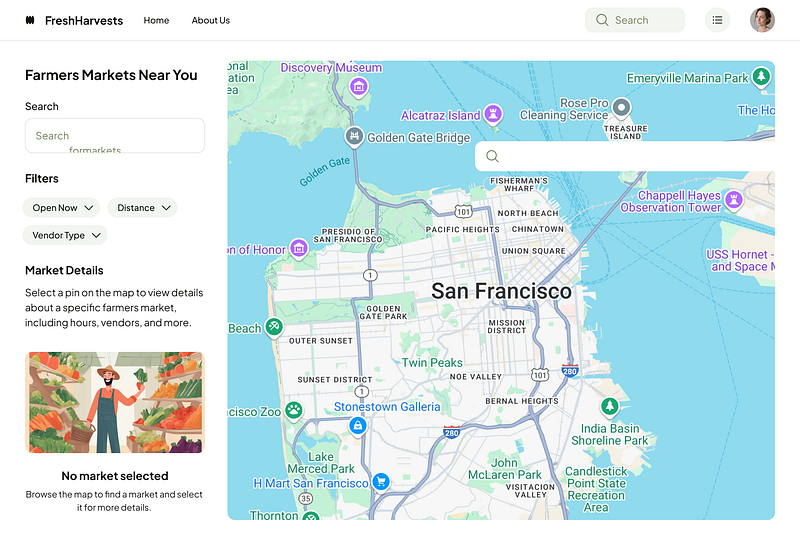This screenshot has height=540, width=800.
Task: Expand the Distance filter dropdown
Action: pyautogui.click(x=142, y=208)
